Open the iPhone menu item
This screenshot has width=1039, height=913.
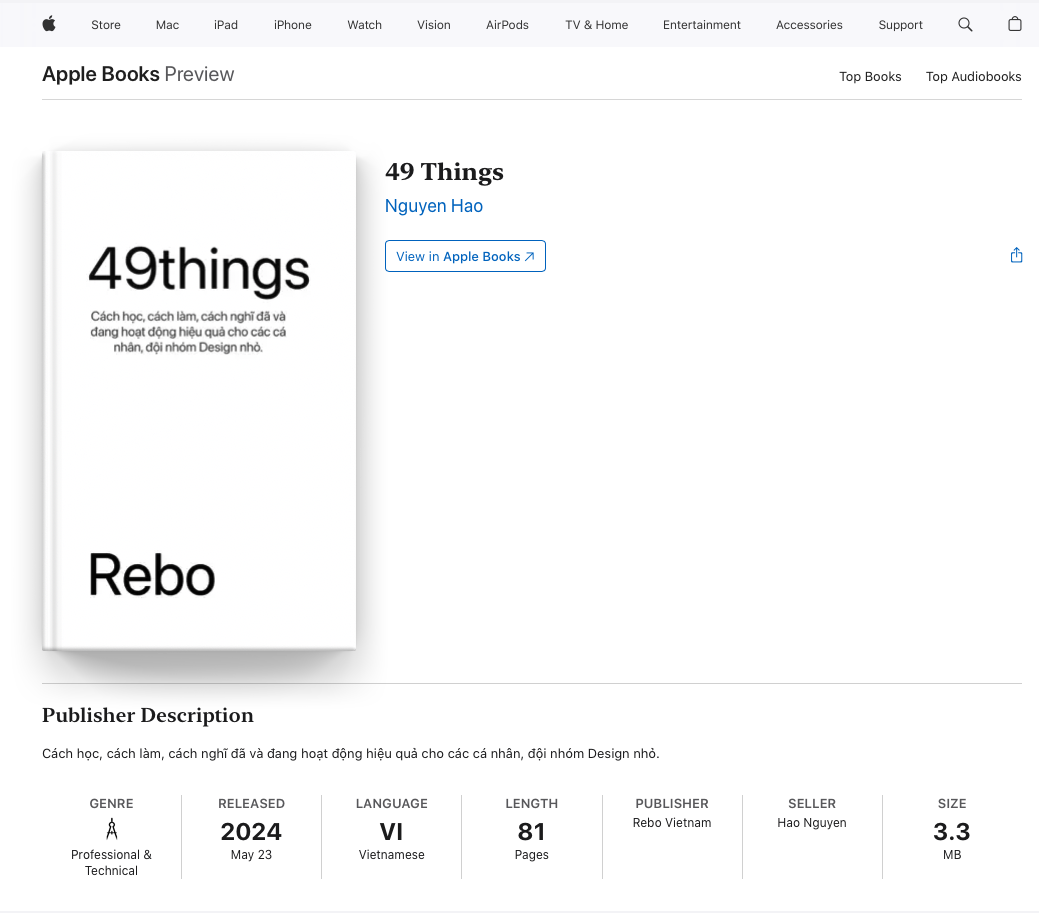[292, 25]
